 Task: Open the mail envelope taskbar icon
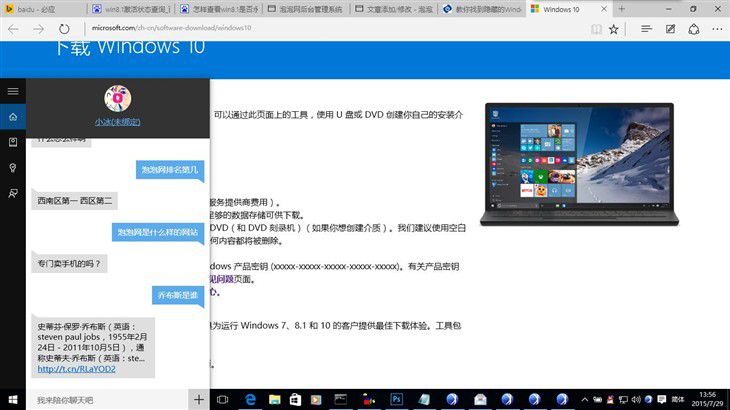pos(480,399)
